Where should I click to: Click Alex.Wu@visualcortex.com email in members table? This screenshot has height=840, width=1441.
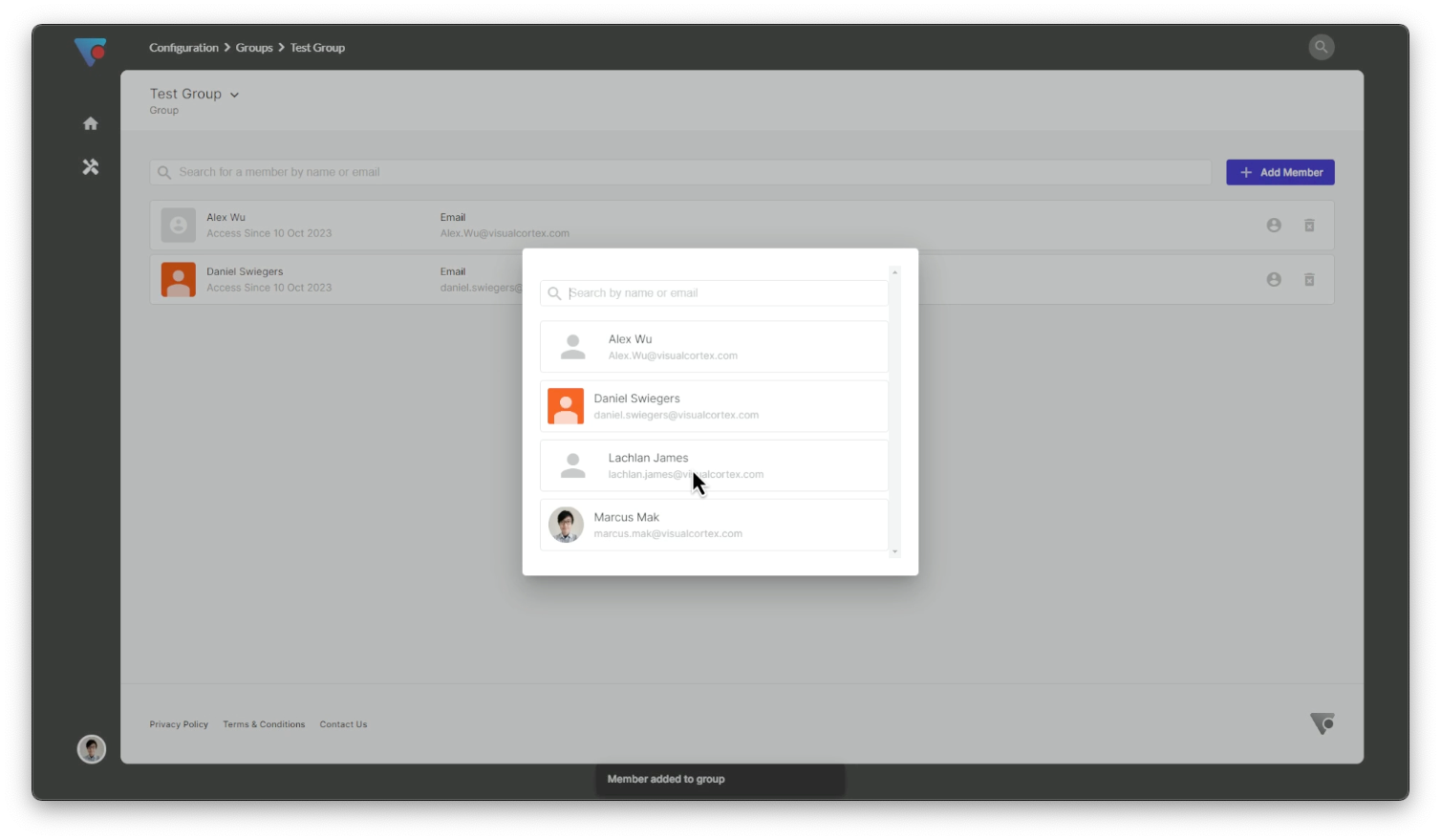505,233
